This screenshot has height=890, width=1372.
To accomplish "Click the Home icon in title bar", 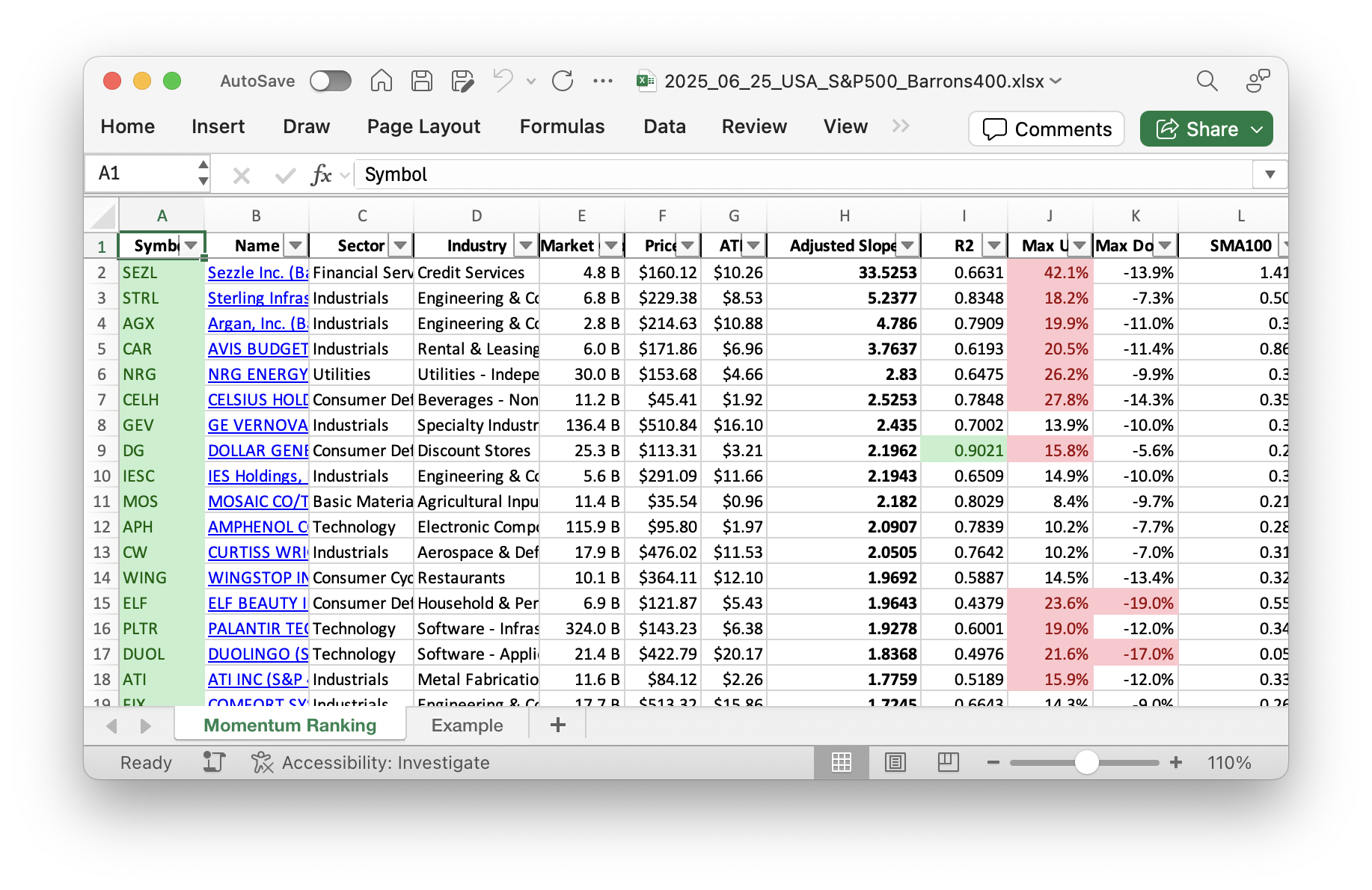I will tap(382, 81).
